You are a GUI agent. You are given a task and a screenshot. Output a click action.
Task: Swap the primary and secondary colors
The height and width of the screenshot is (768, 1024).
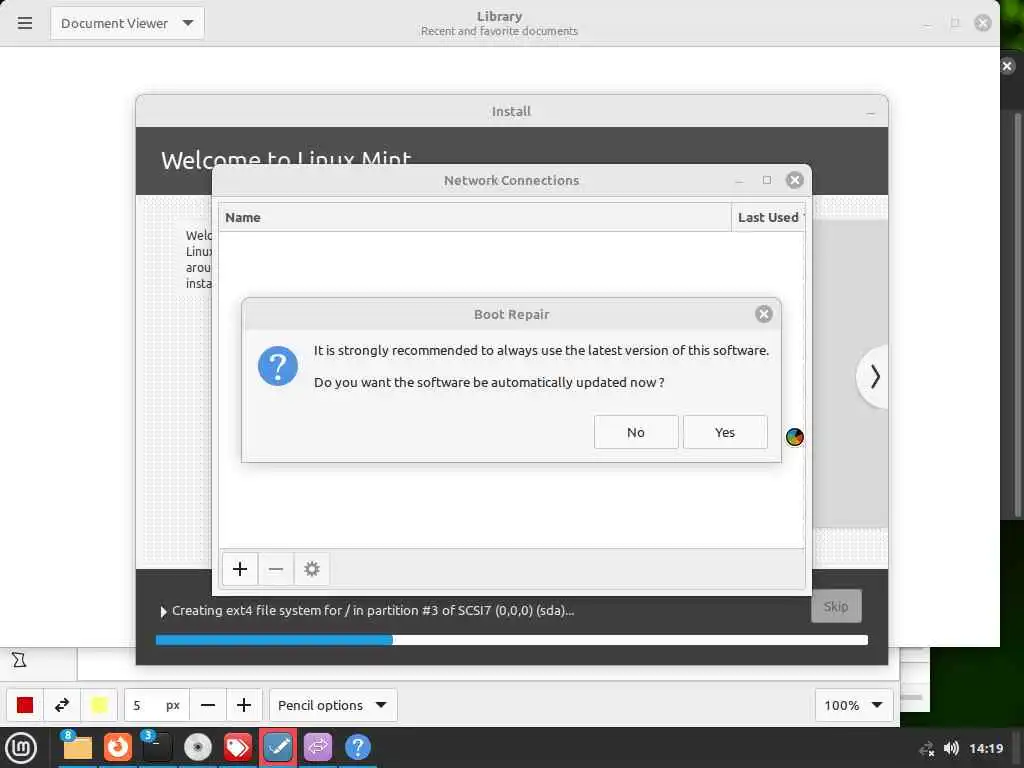(x=62, y=705)
